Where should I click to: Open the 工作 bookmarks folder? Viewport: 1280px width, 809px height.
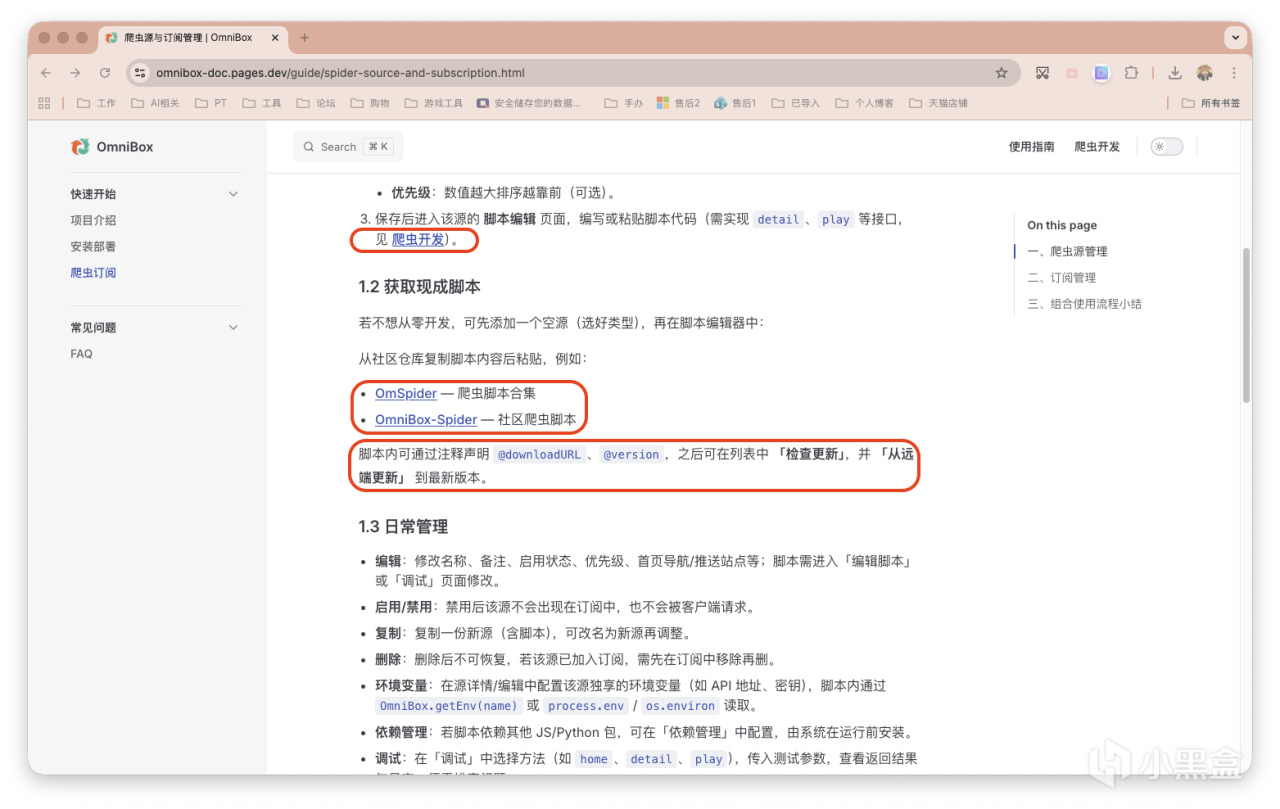96,103
